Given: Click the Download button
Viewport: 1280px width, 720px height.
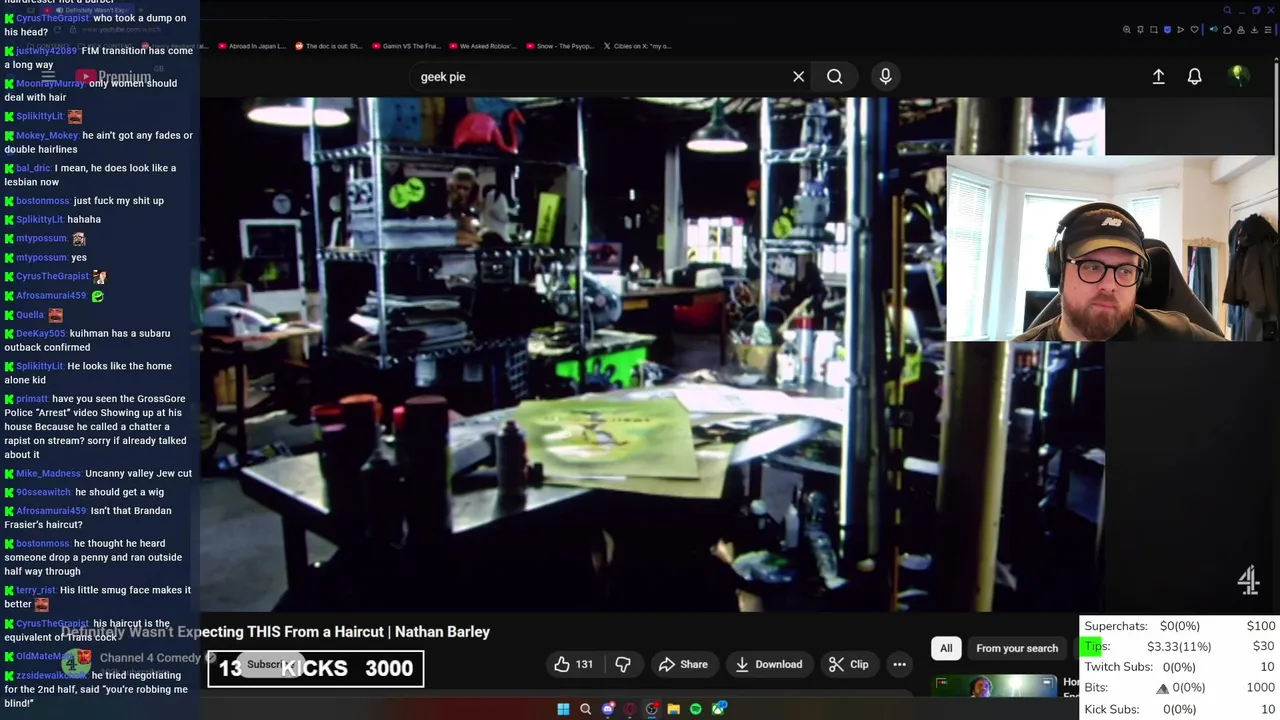Looking at the screenshot, I should point(768,664).
